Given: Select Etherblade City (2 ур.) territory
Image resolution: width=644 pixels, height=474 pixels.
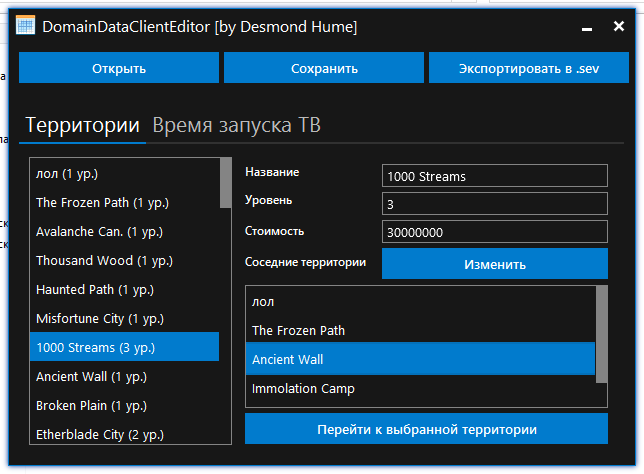Looking at the screenshot, I should point(125,434).
